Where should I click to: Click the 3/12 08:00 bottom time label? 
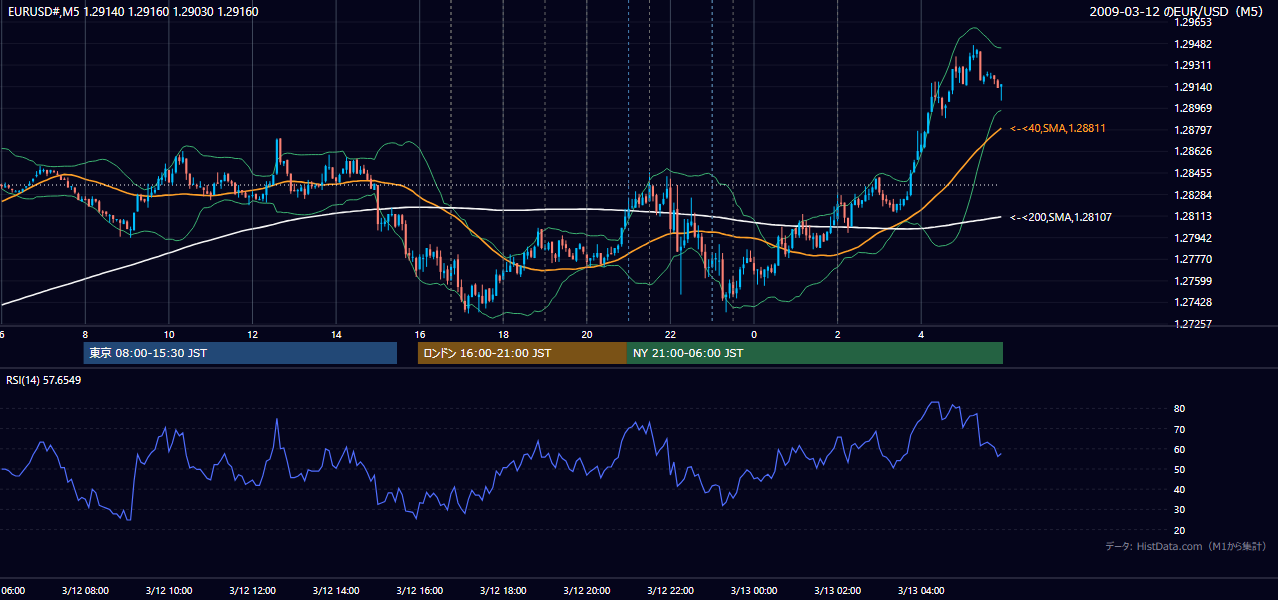click(x=85, y=590)
